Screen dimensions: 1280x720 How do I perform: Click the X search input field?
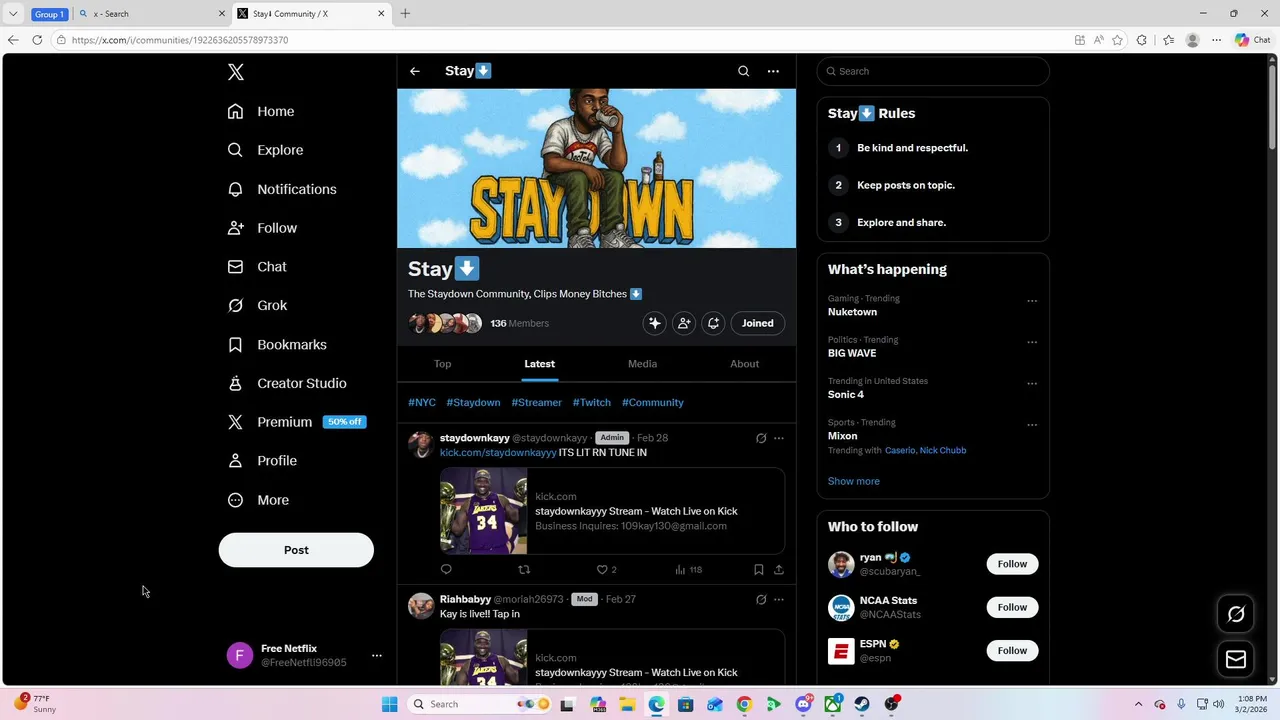point(933,71)
